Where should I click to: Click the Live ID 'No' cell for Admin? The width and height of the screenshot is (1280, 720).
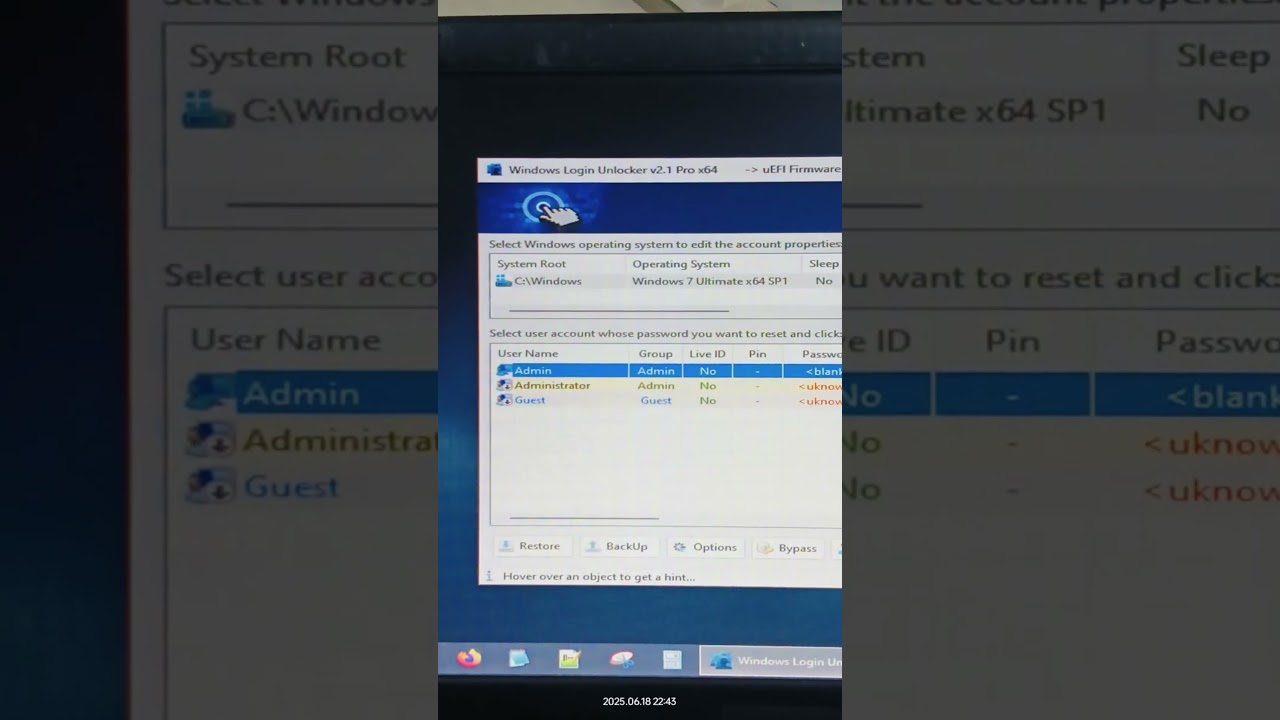(708, 371)
